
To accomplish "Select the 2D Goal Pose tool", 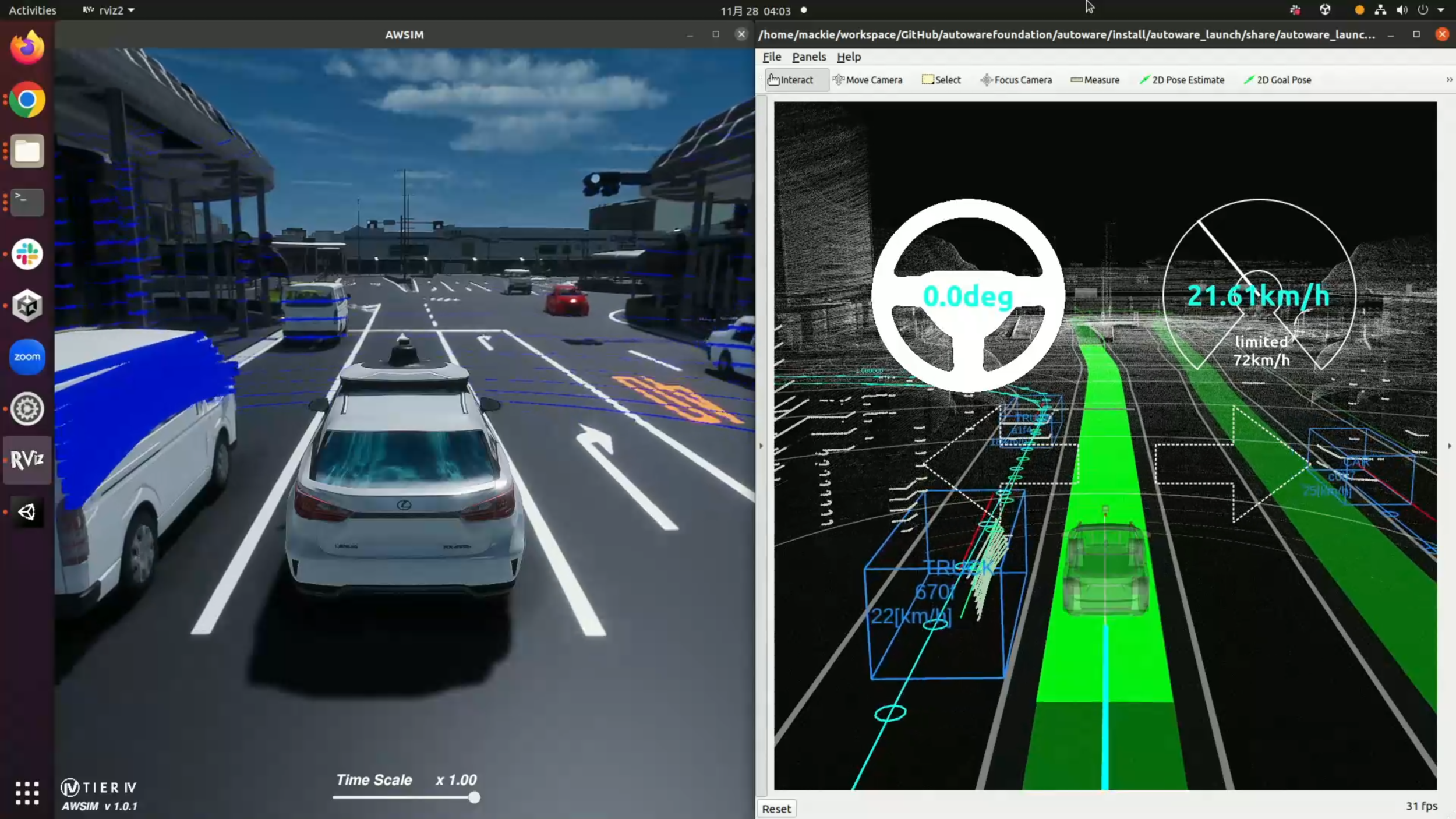I will tap(1277, 80).
